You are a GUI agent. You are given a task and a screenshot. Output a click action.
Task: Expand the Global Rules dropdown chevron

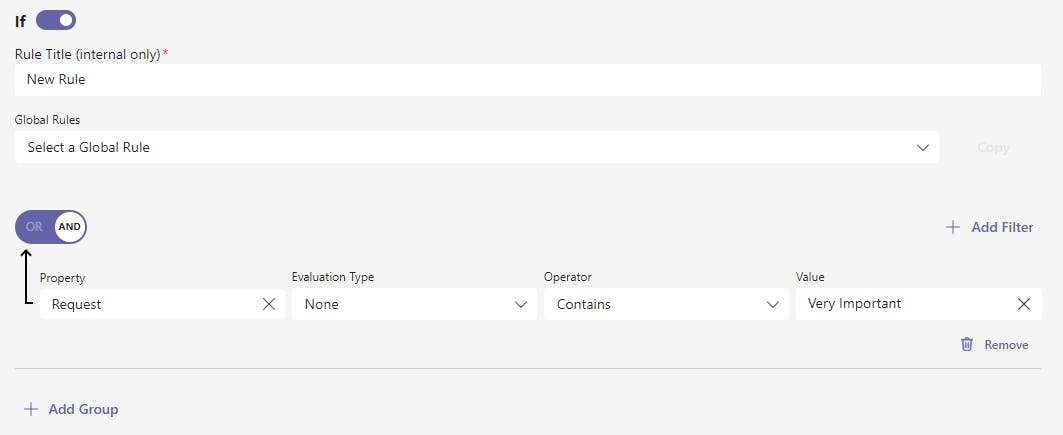pos(922,147)
